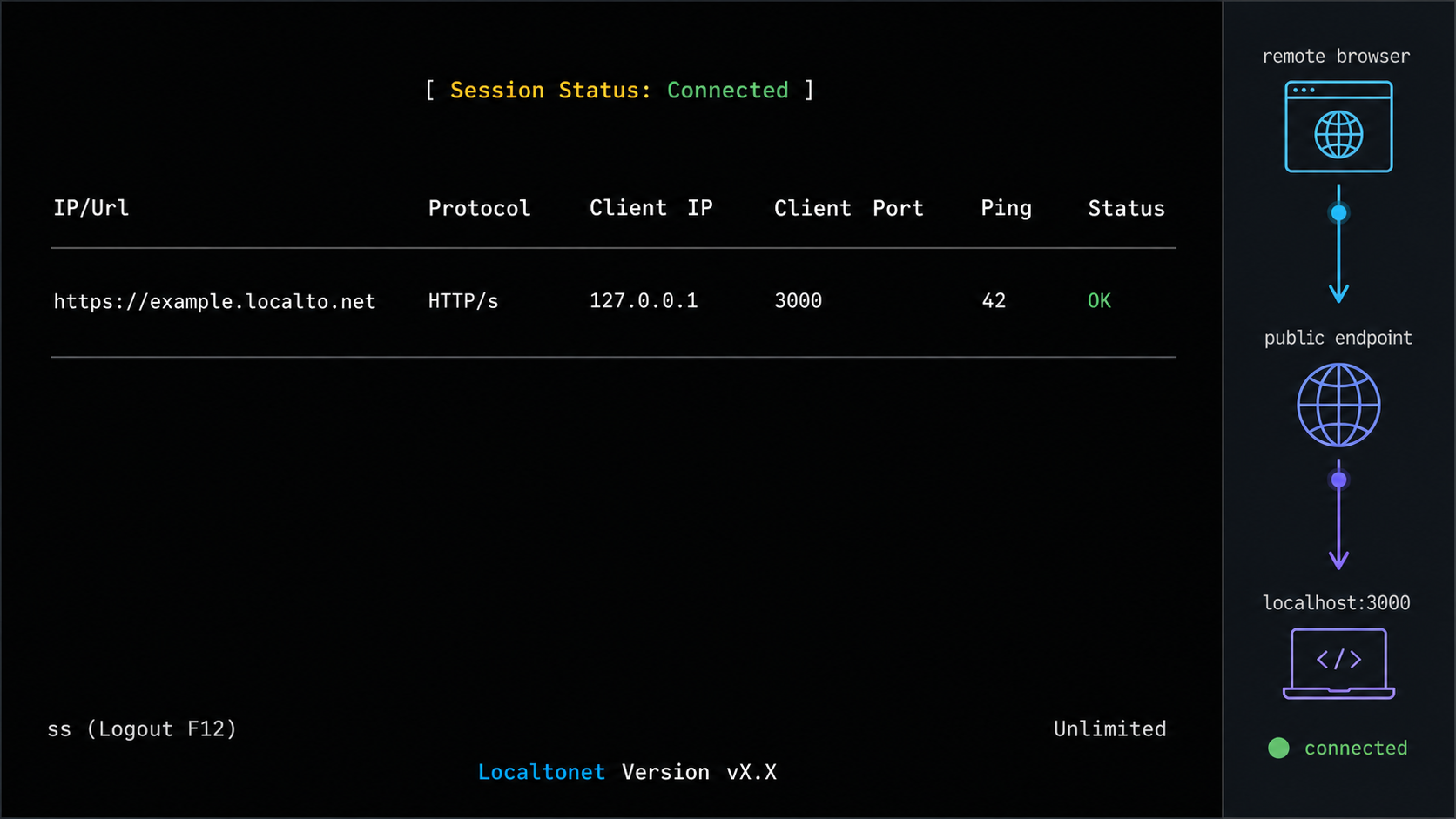The image size is (1456, 819).
Task: Click the remote browser window icon
Action: (1338, 126)
